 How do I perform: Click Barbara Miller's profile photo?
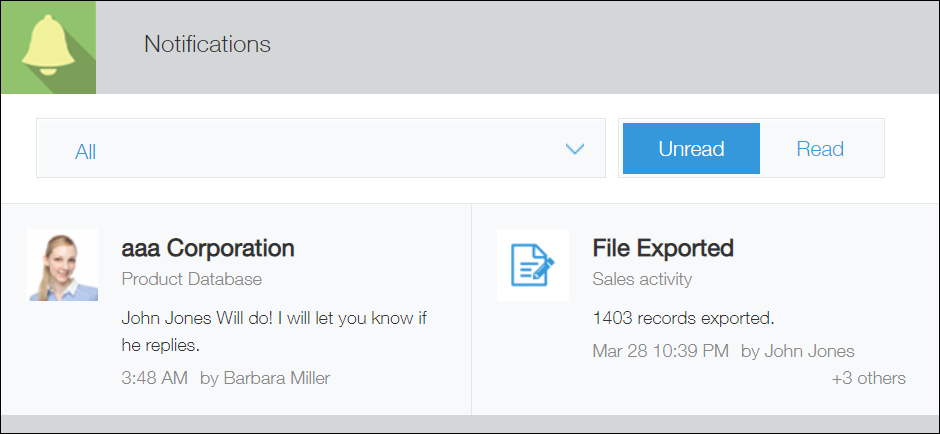pyautogui.click(x=62, y=265)
